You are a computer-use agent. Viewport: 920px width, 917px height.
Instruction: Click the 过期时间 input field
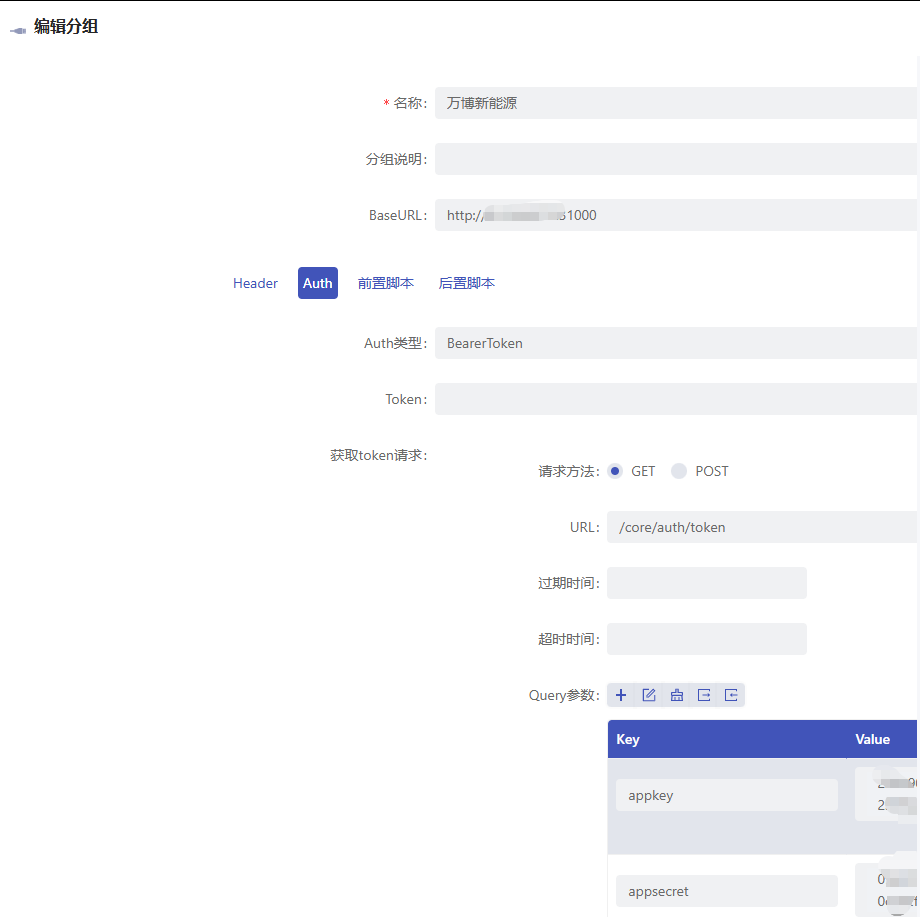[706, 583]
